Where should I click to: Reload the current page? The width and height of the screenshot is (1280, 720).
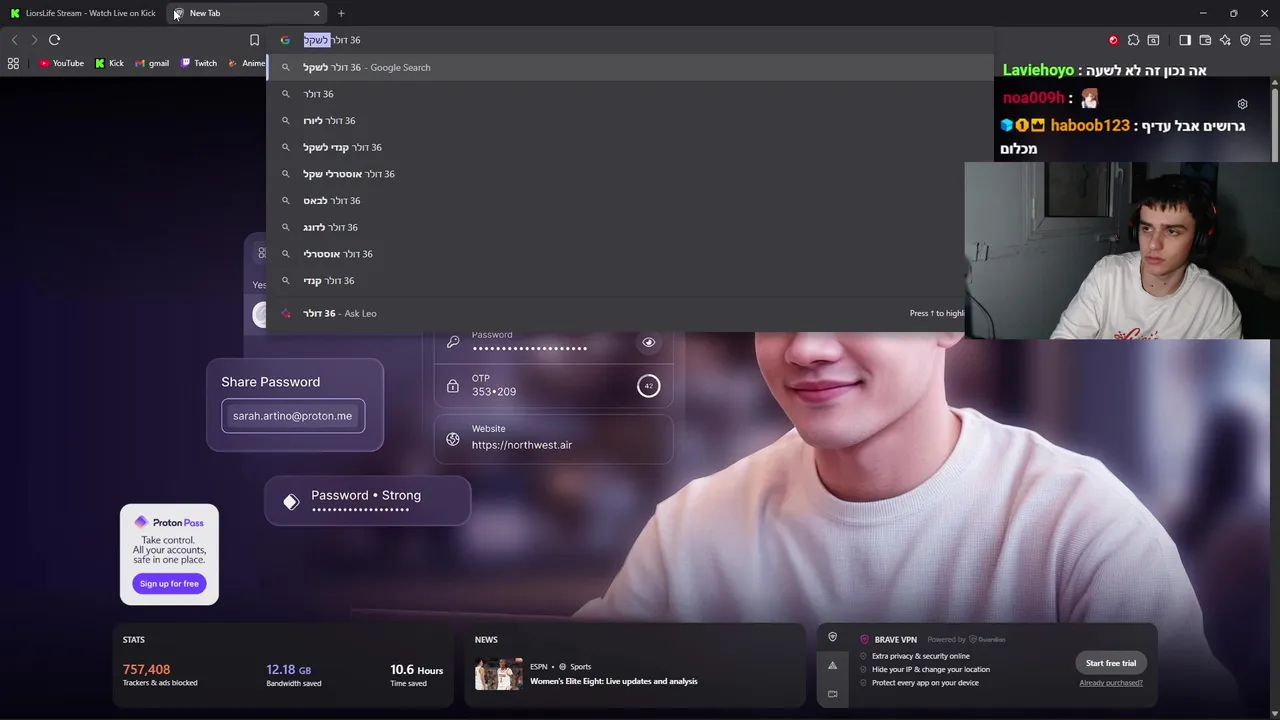pyautogui.click(x=55, y=40)
